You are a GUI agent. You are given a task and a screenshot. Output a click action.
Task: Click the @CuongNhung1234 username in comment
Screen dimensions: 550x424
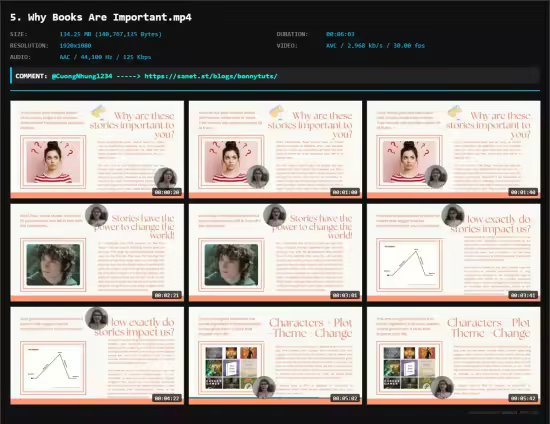point(82,76)
